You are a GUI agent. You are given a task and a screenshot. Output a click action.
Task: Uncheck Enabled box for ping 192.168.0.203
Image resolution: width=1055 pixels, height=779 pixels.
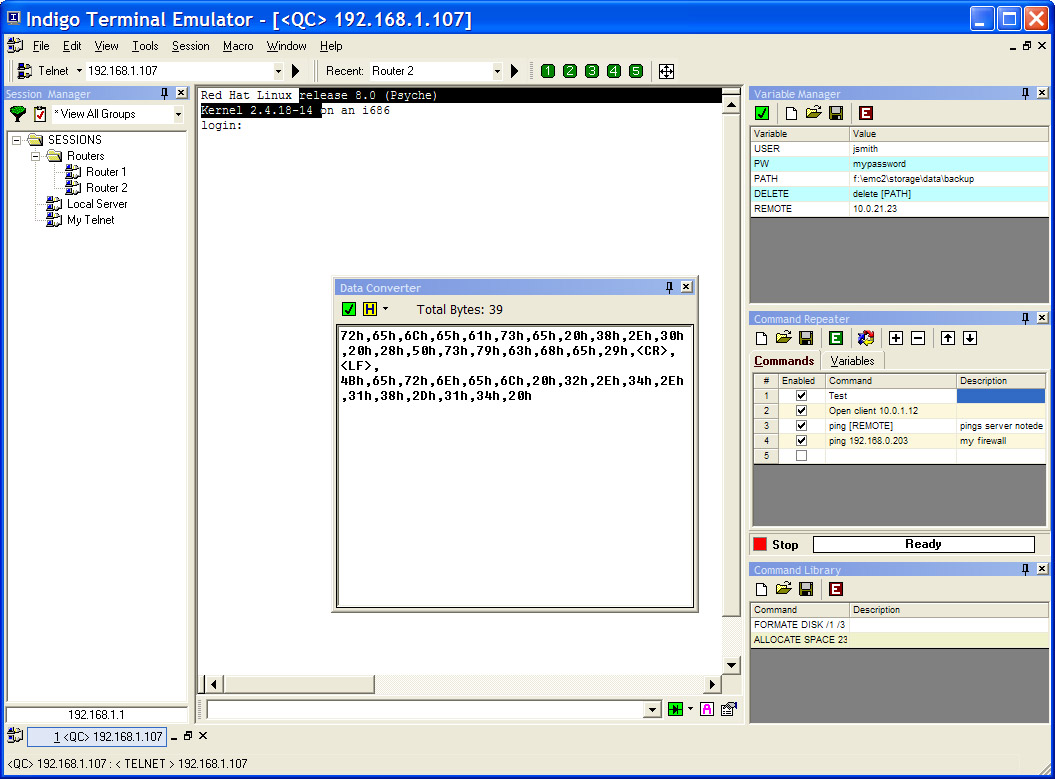tap(801, 441)
